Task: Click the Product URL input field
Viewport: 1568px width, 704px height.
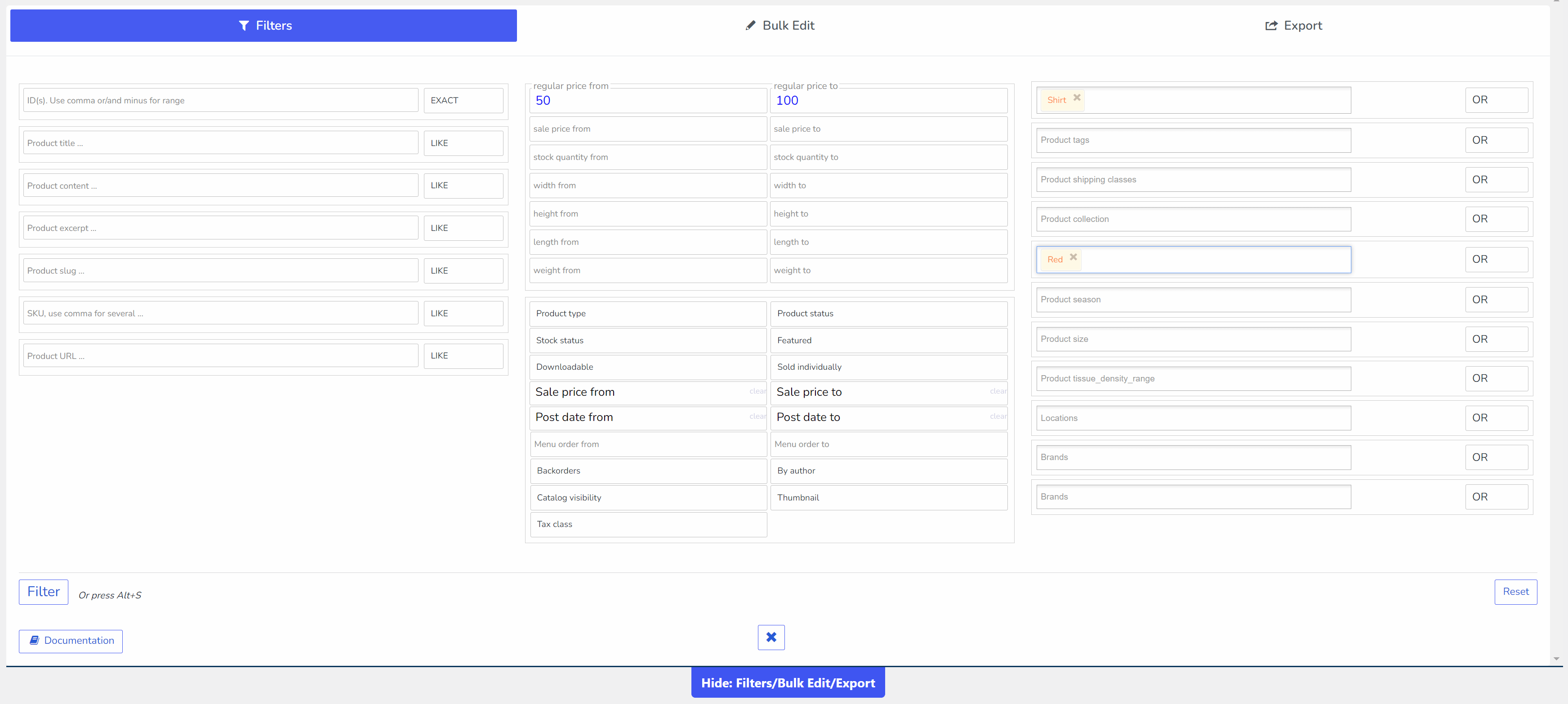Action: pyautogui.click(x=220, y=356)
